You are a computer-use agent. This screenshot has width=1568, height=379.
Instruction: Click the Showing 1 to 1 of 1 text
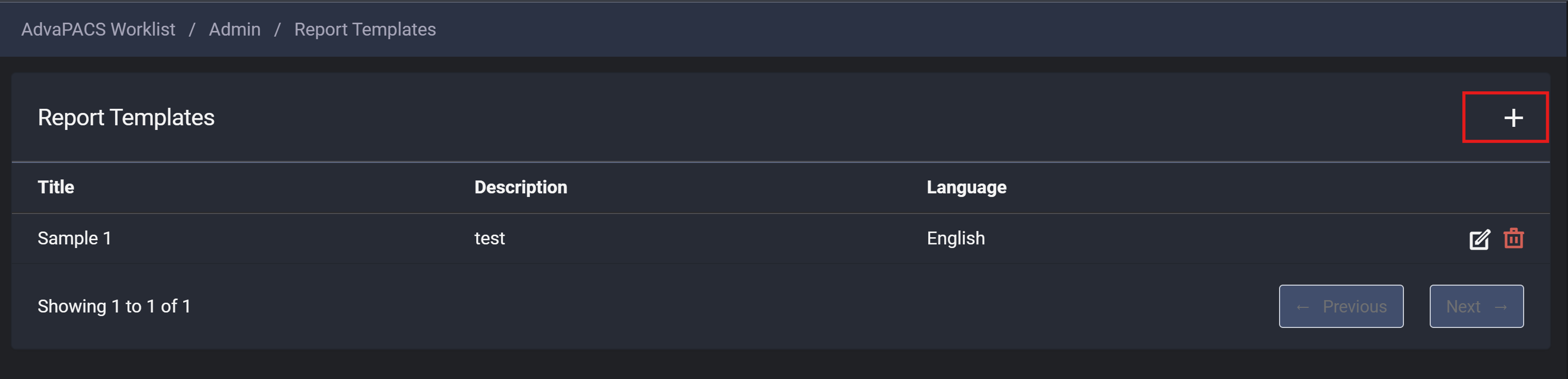point(114,306)
